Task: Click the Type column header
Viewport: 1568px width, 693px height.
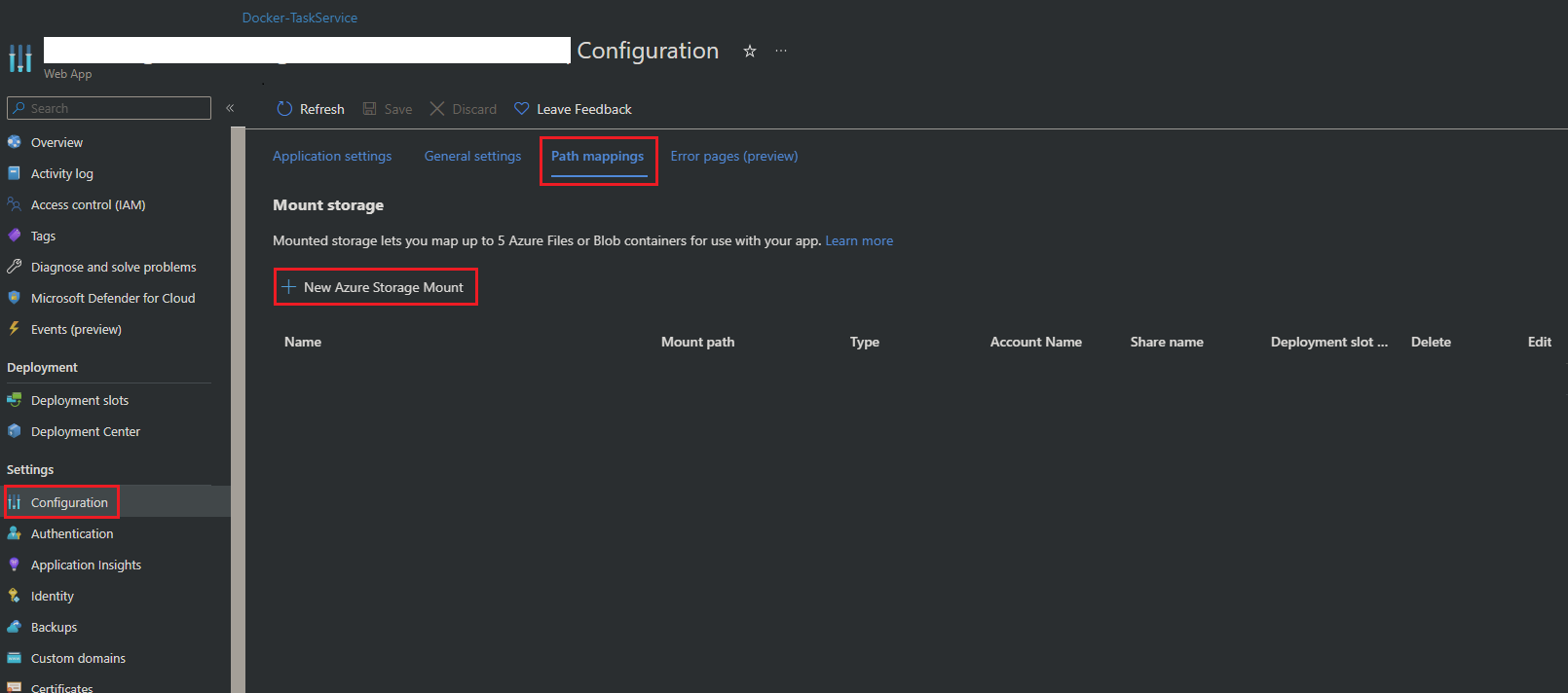Action: (865, 342)
